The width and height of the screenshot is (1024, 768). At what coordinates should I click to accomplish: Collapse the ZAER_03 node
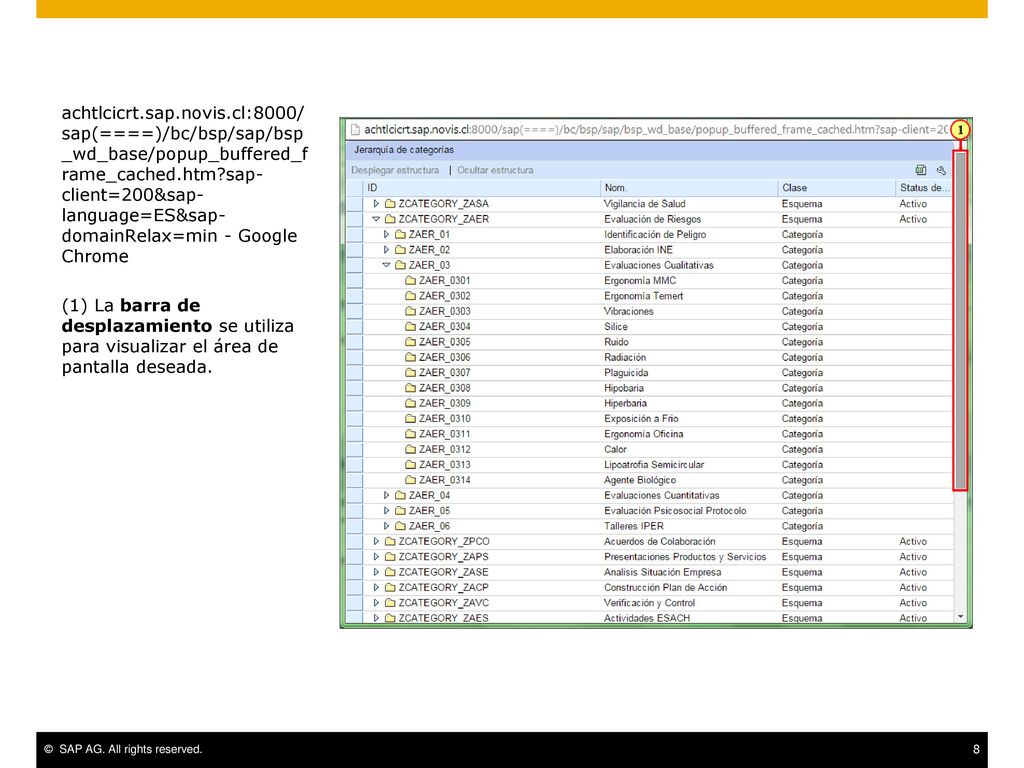[x=386, y=265]
